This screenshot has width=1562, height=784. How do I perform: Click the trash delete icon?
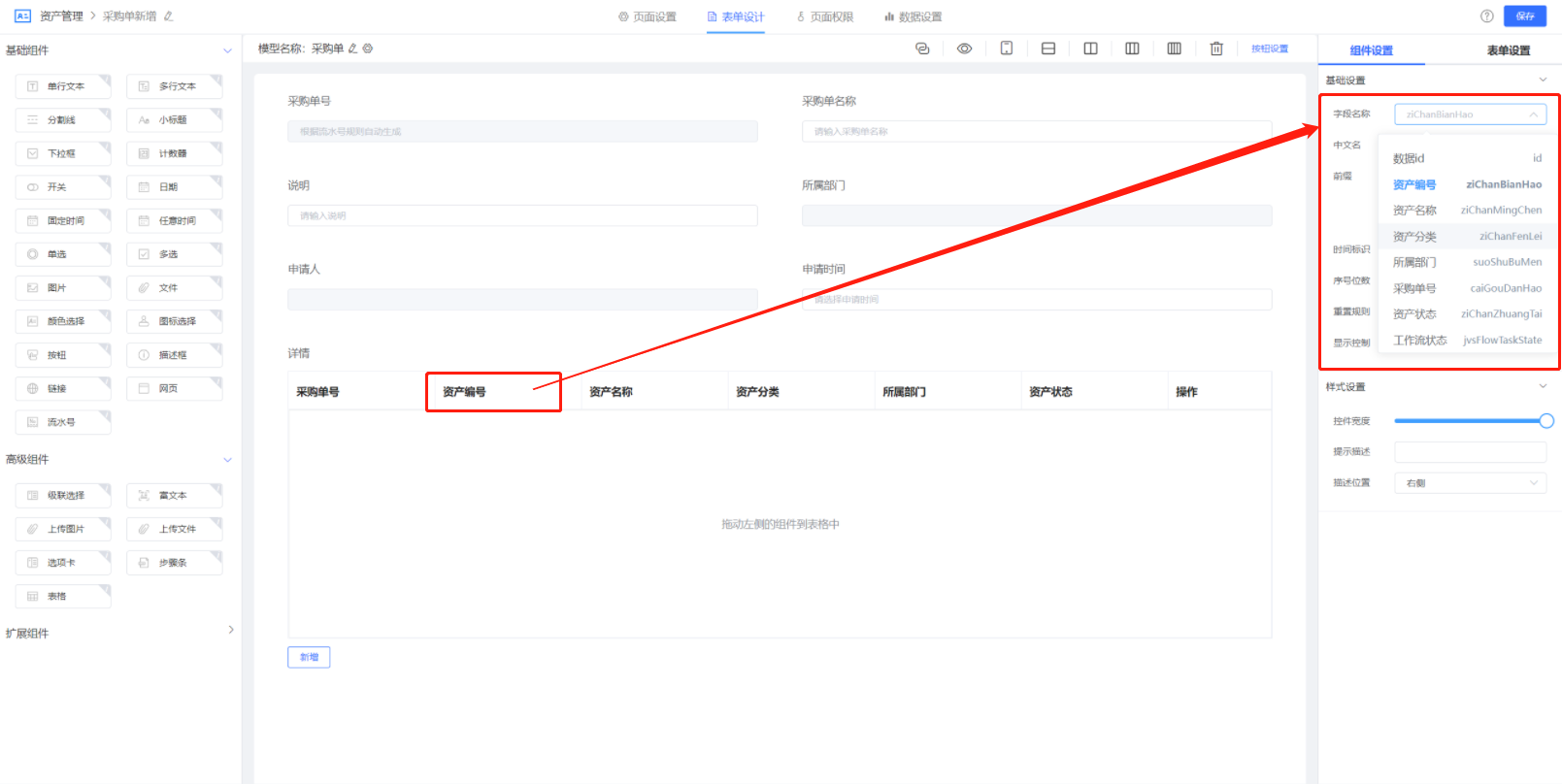1216,49
